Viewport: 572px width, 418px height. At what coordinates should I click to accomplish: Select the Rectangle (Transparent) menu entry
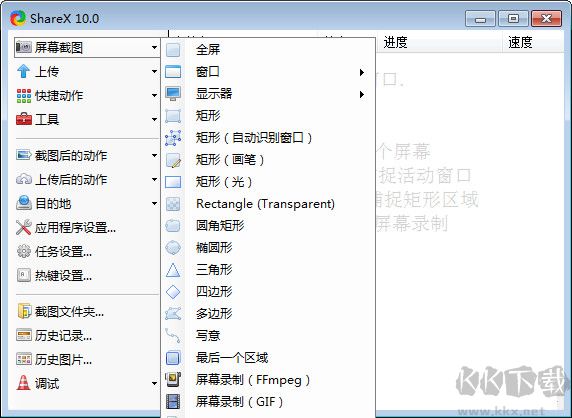pyautogui.click(x=268, y=204)
